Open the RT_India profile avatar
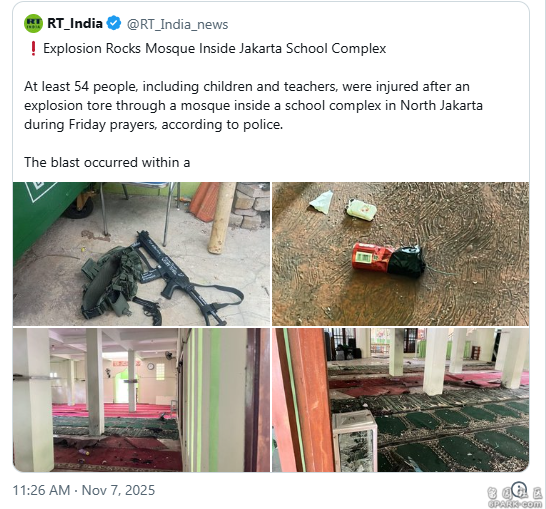 [33, 24]
